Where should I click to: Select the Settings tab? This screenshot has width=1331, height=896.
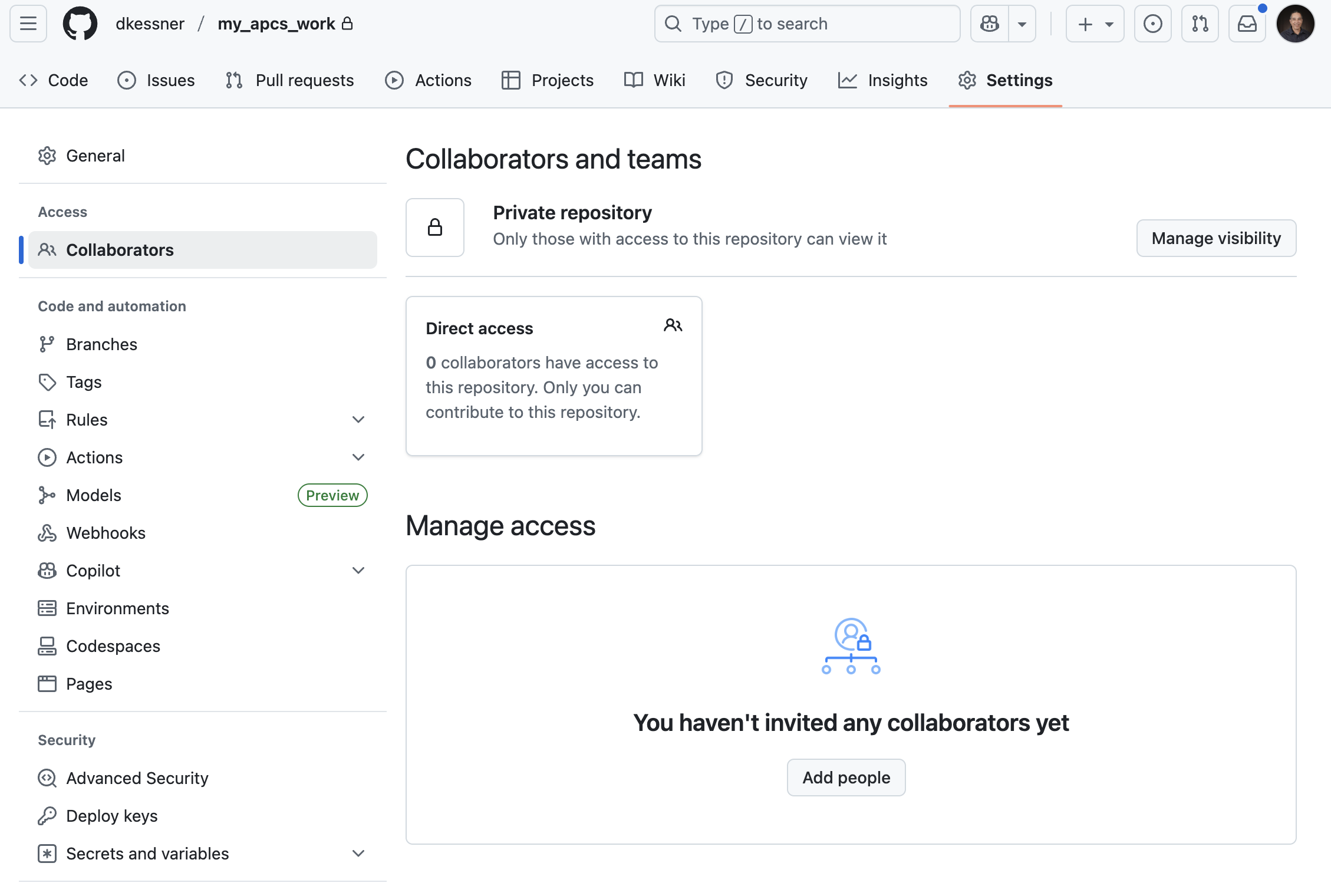click(1006, 80)
